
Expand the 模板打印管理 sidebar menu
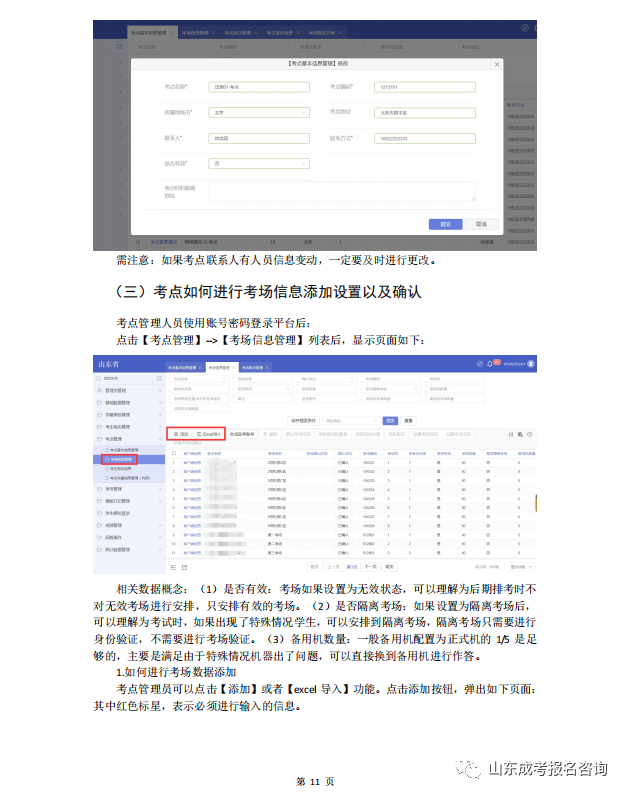tap(129, 501)
